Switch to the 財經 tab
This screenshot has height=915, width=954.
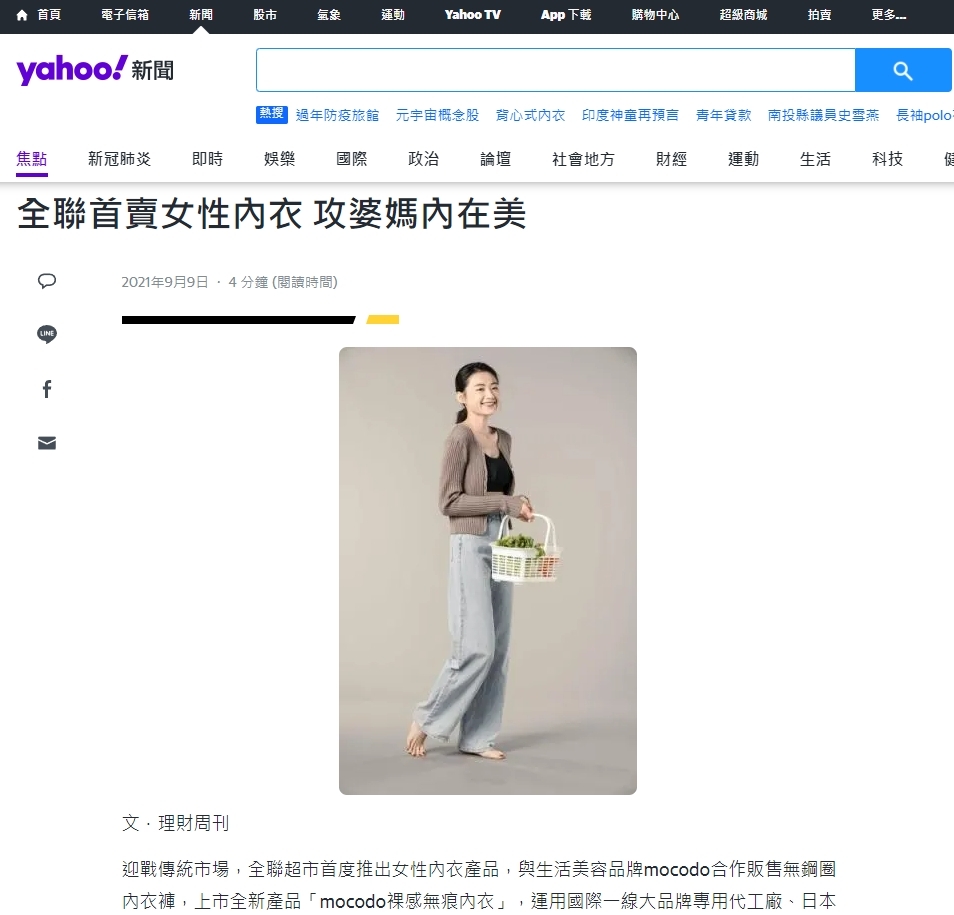tap(671, 158)
